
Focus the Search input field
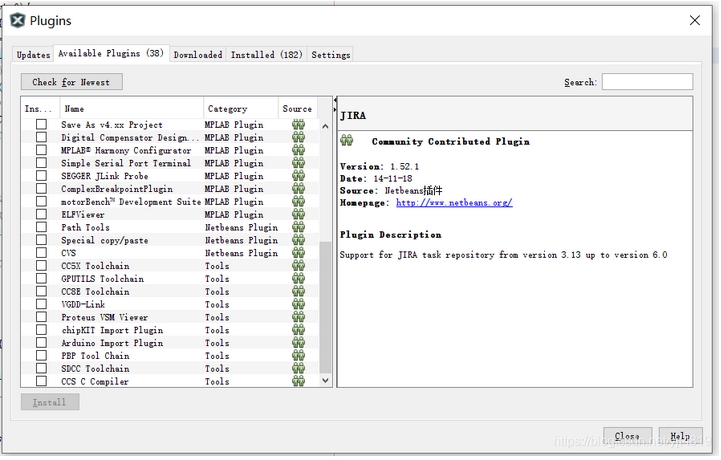pos(647,82)
